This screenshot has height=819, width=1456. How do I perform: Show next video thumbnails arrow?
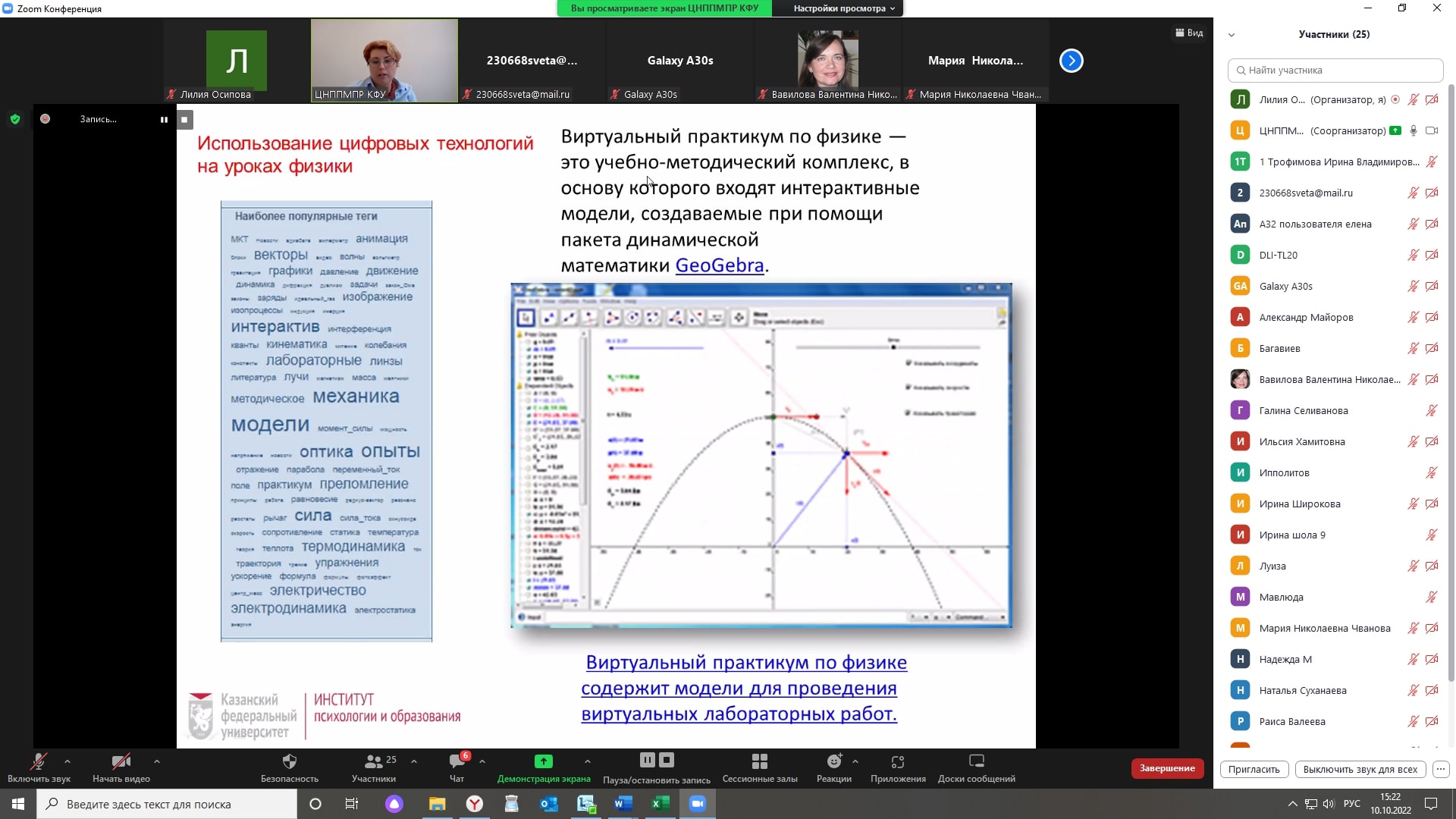[x=1071, y=61]
